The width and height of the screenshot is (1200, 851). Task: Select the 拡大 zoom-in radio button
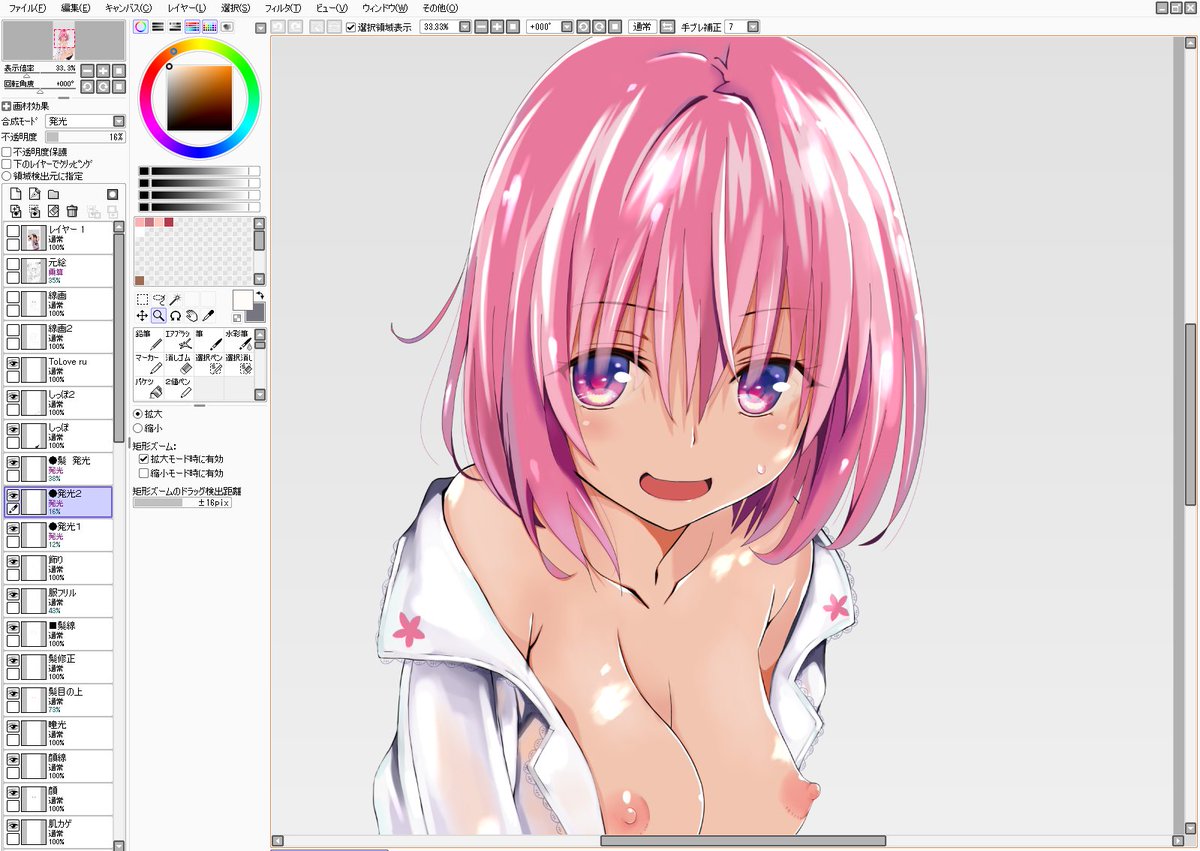(138, 413)
